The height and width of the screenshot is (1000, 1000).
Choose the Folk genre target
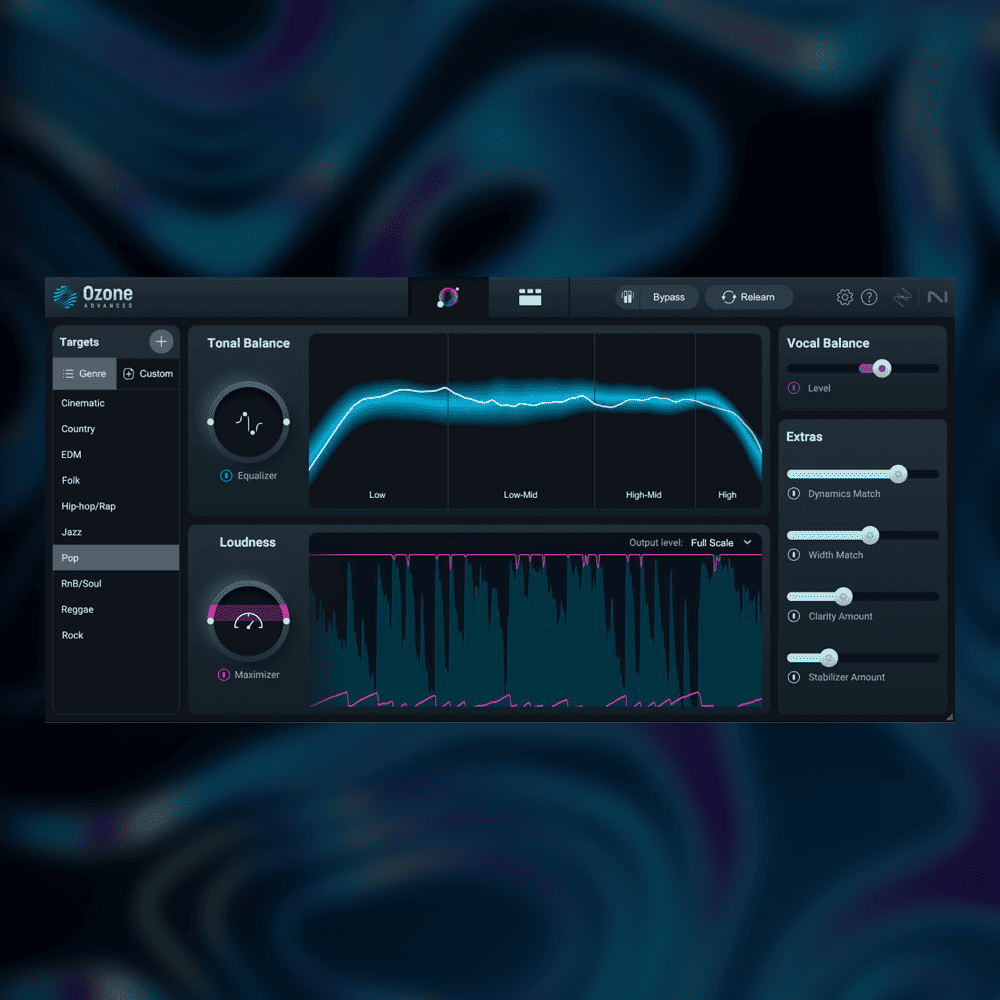(x=115, y=480)
